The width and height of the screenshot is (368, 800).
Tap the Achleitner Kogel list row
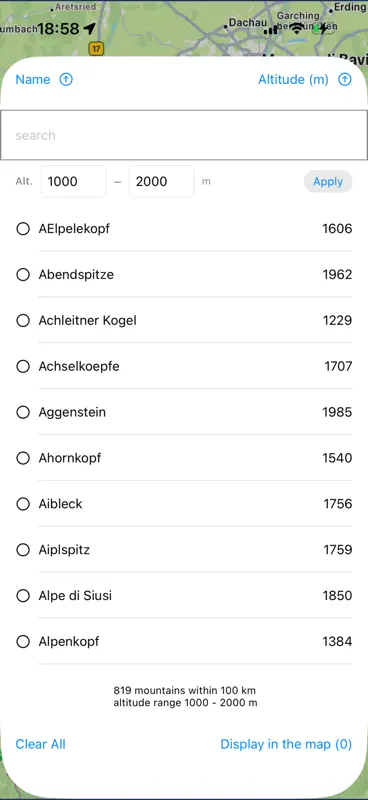point(184,320)
